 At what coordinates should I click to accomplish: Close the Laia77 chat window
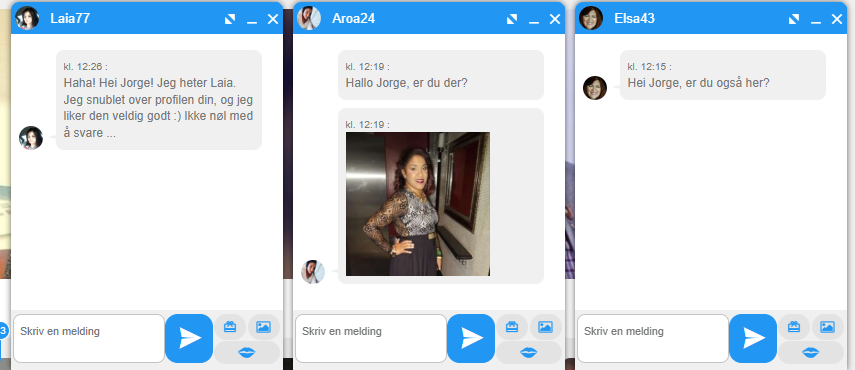point(273,19)
